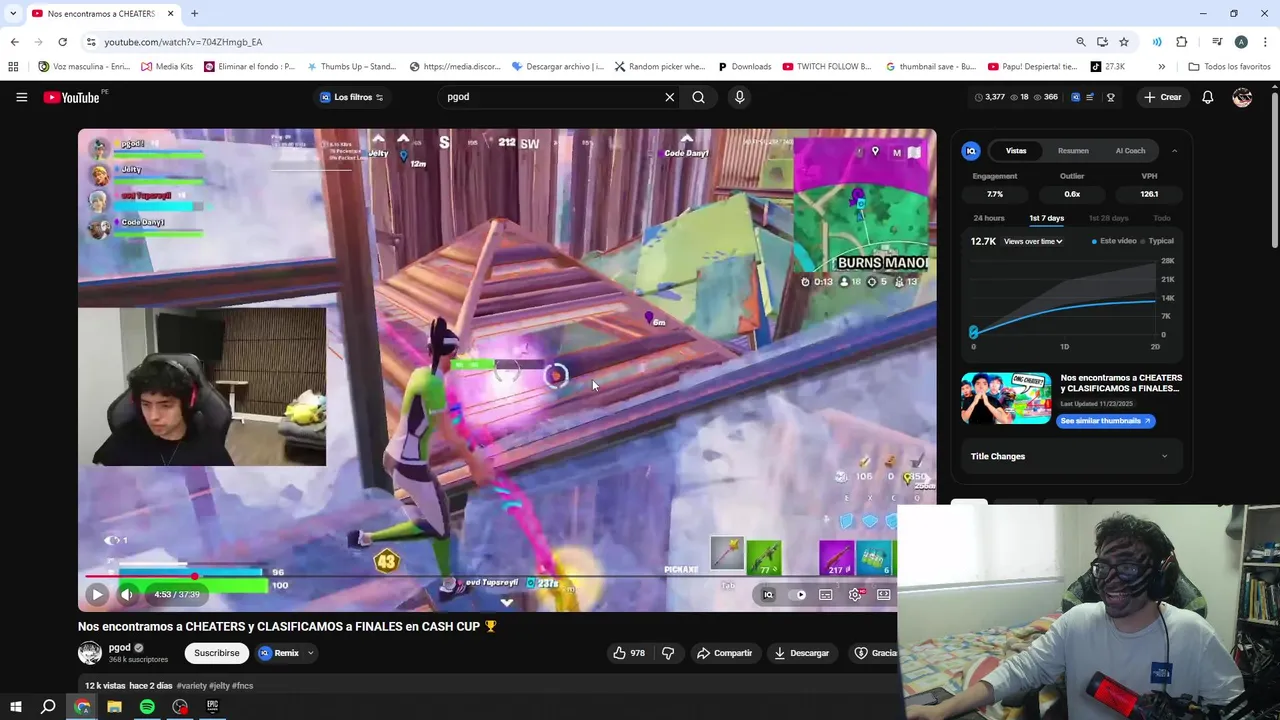Open a new browser tab
This screenshot has height=720, width=1280.
(x=194, y=14)
